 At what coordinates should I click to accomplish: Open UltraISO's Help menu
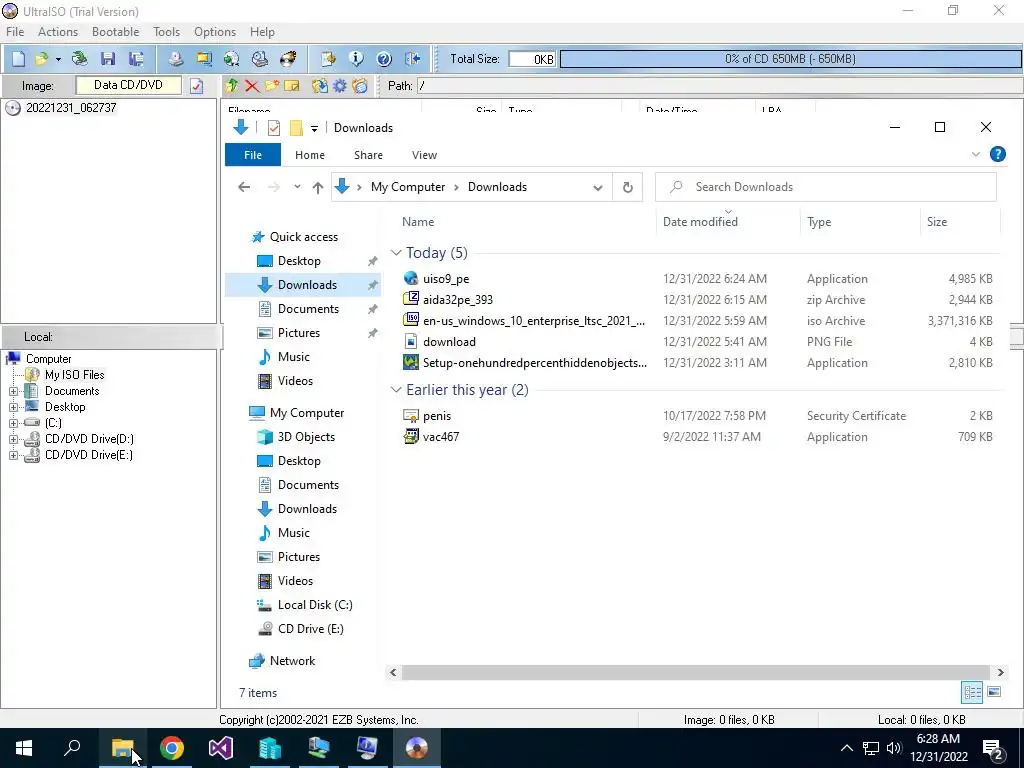262,32
